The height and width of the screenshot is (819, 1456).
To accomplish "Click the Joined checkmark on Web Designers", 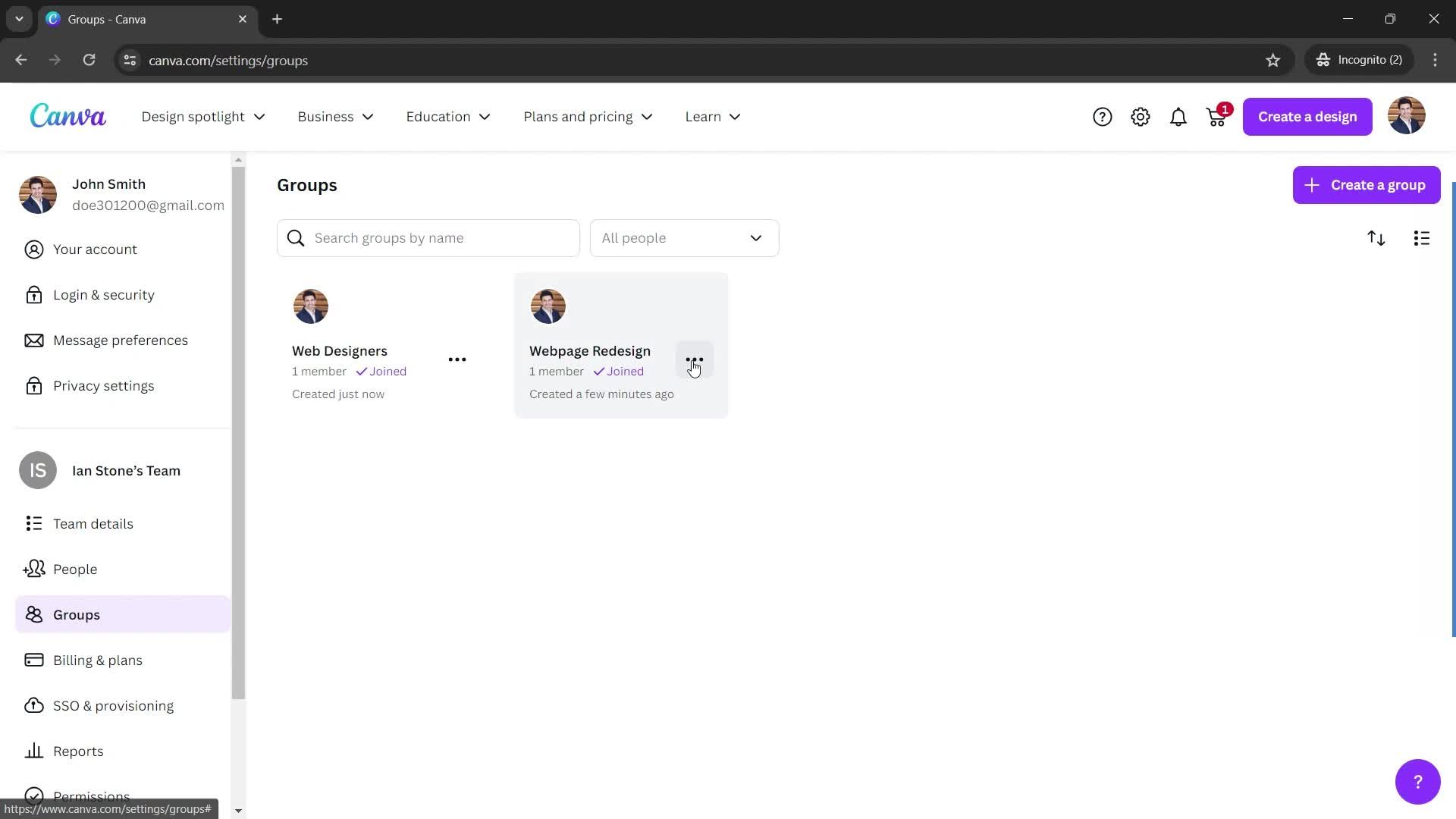I will 362,371.
